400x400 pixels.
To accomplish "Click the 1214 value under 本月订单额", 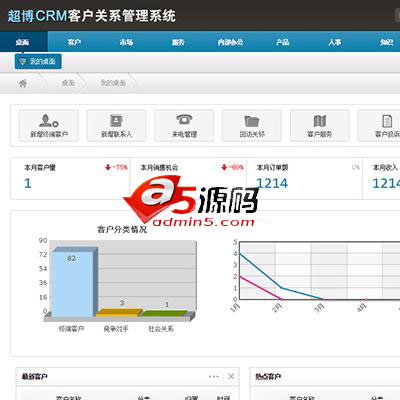I will click(272, 183).
